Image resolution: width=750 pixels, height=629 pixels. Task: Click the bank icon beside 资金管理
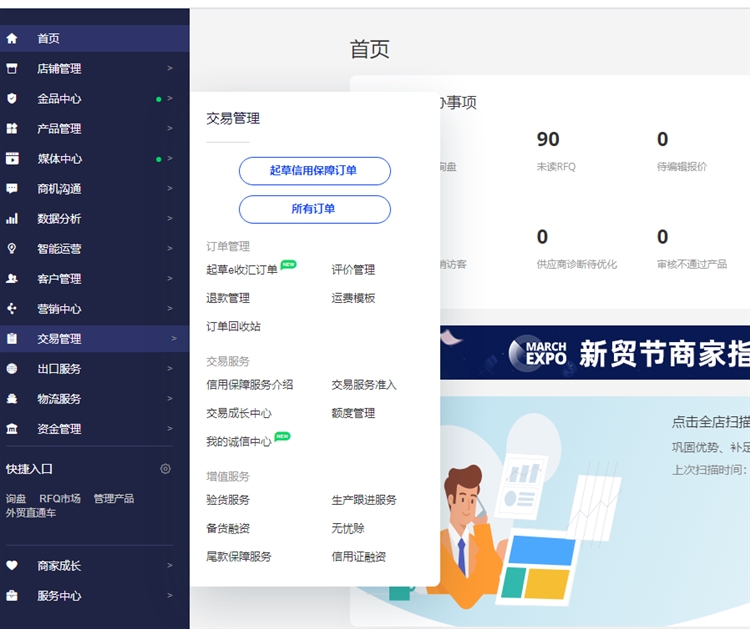point(12,429)
